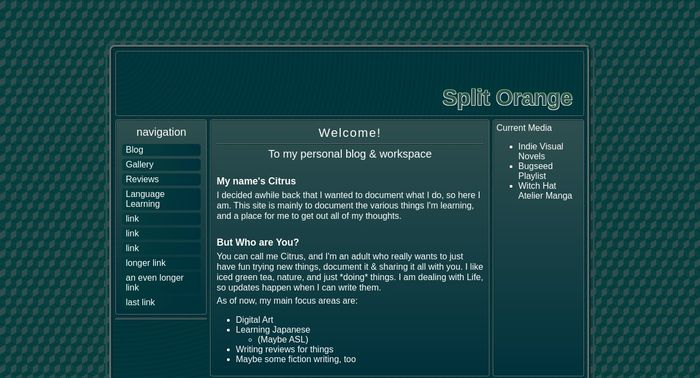Click the second plain 'link' navigation item
Screen dimensions: 700x378
pos(161,233)
